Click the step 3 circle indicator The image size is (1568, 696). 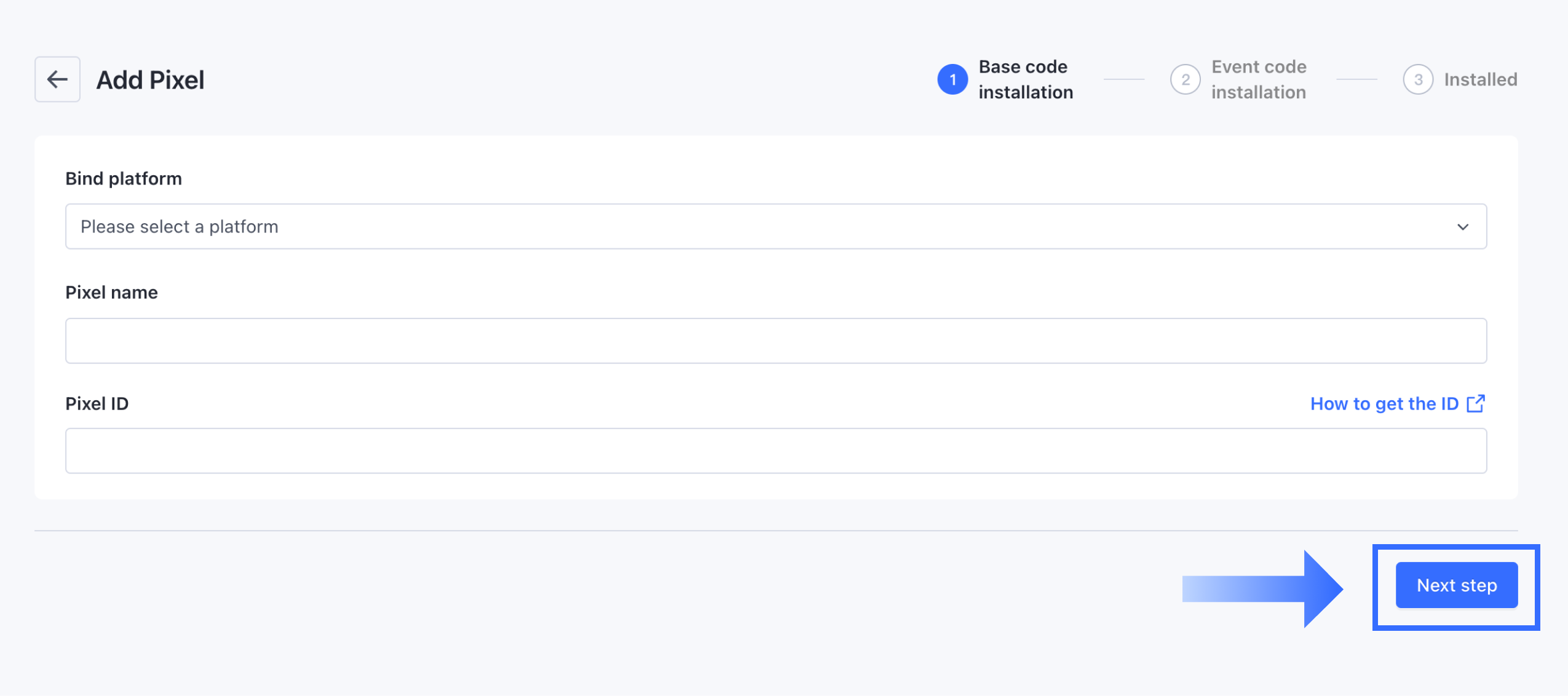(x=1417, y=79)
